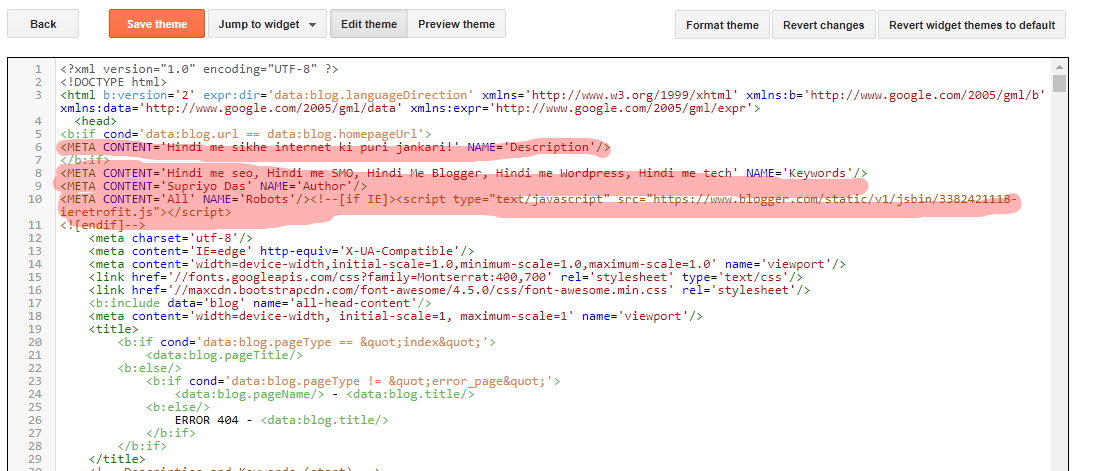This screenshot has height=471, width=1107.
Task: Click META Author 'Supriyo Das' line
Action: coord(214,186)
